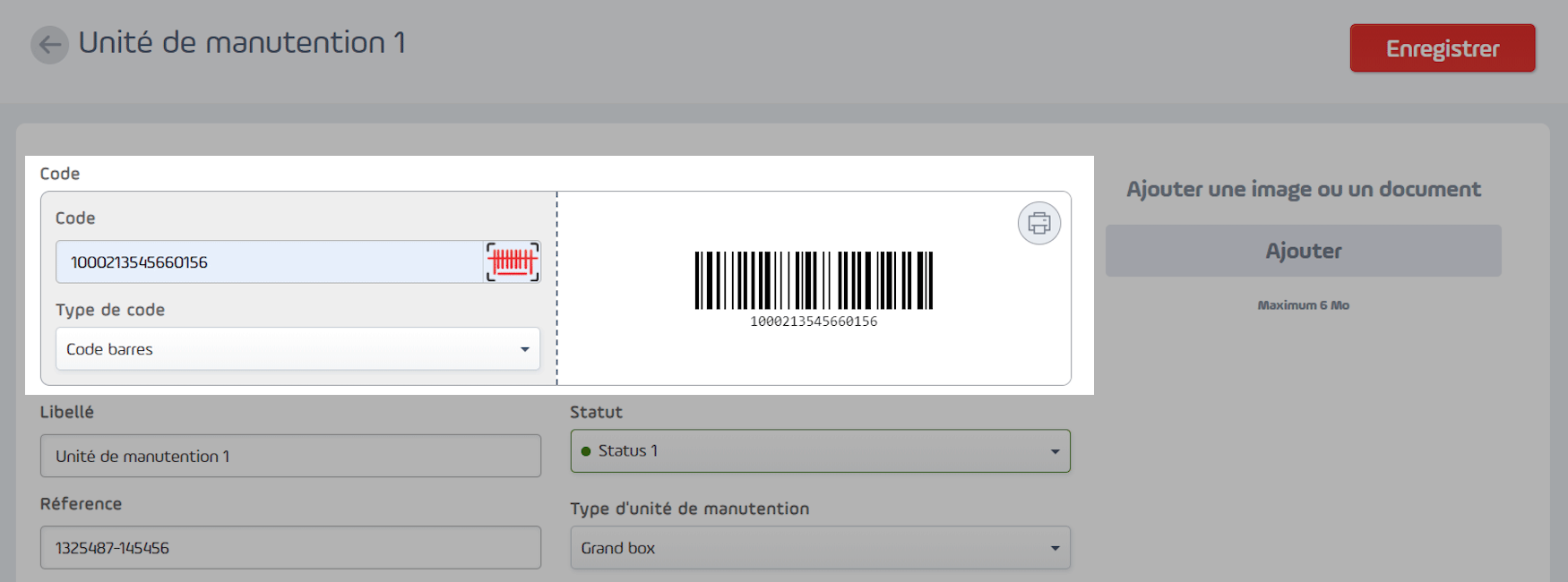Open the Type de code dropdown

tap(297, 349)
